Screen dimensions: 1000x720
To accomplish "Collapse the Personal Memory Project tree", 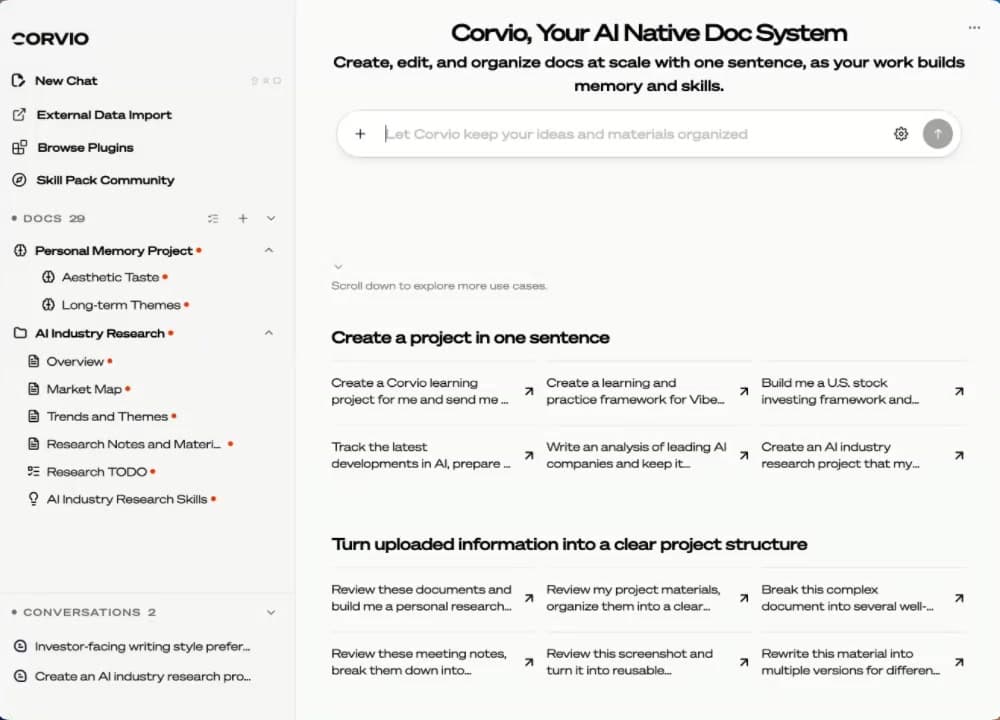I will click(269, 250).
